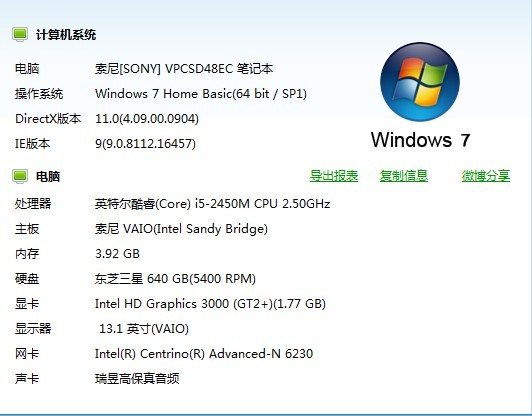Click the DirectX版本 11.0 value

coord(147,119)
